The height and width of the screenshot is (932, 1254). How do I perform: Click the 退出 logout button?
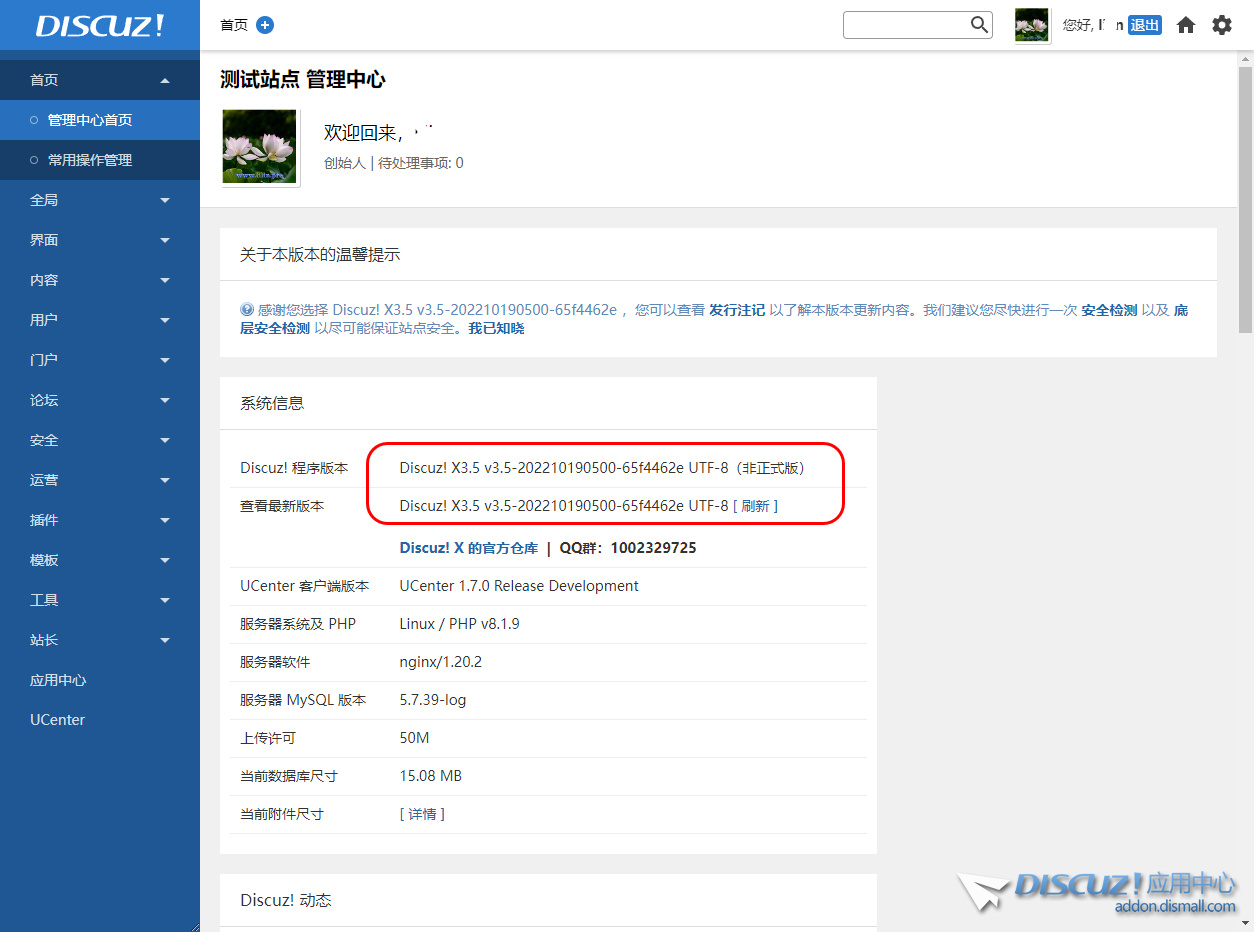click(x=1145, y=25)
